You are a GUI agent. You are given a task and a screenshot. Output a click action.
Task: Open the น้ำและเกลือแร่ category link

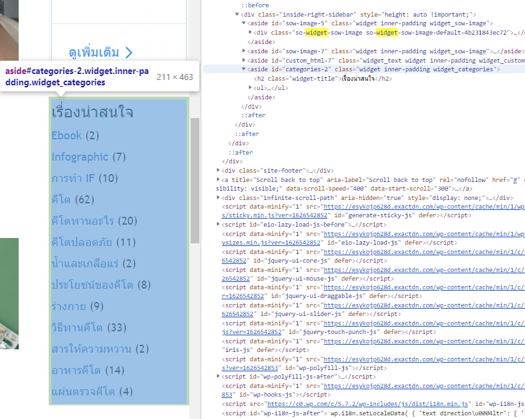[x=85, y=264]
